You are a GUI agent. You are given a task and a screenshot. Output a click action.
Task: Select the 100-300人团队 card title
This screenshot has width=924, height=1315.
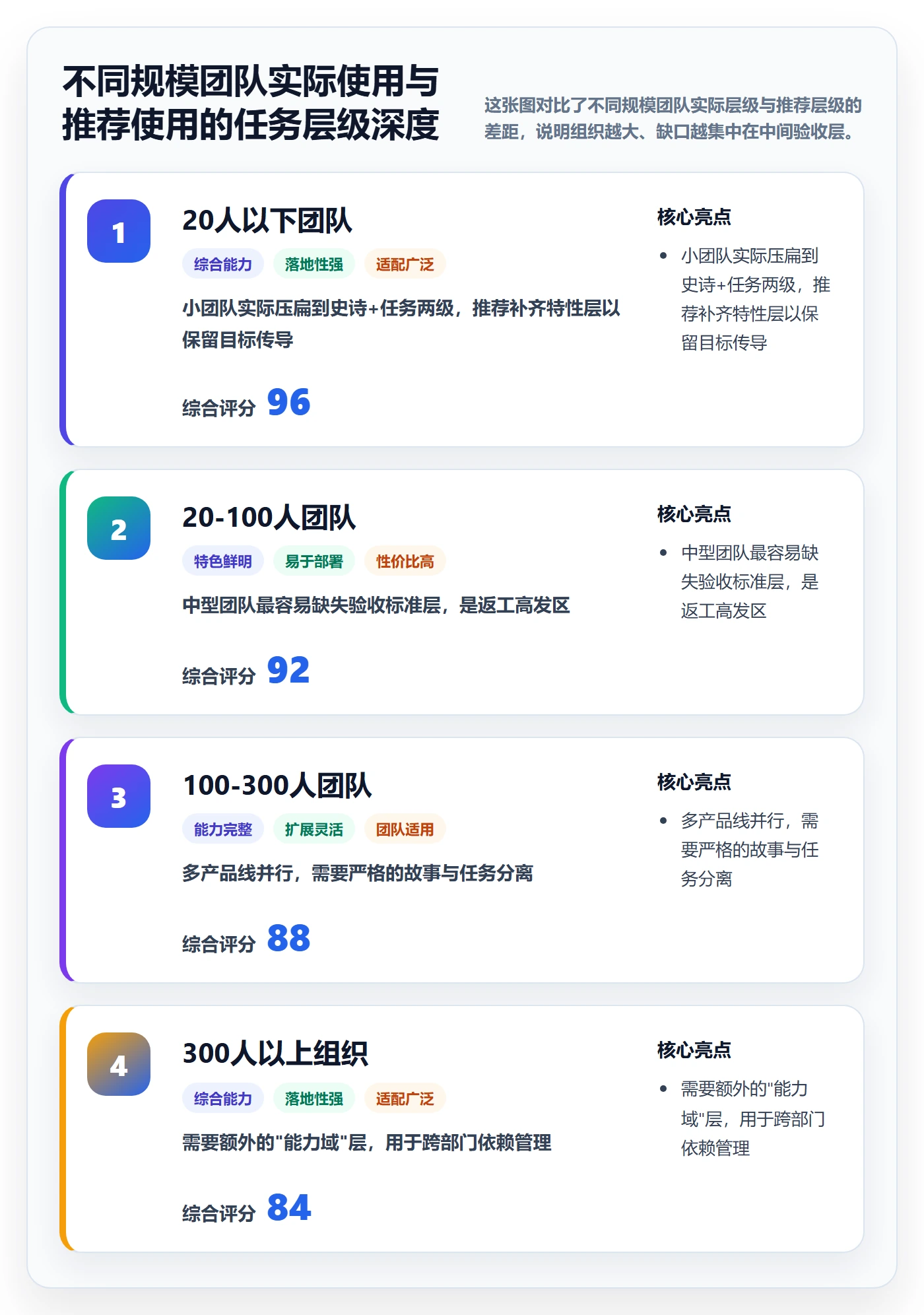[277, 786]
